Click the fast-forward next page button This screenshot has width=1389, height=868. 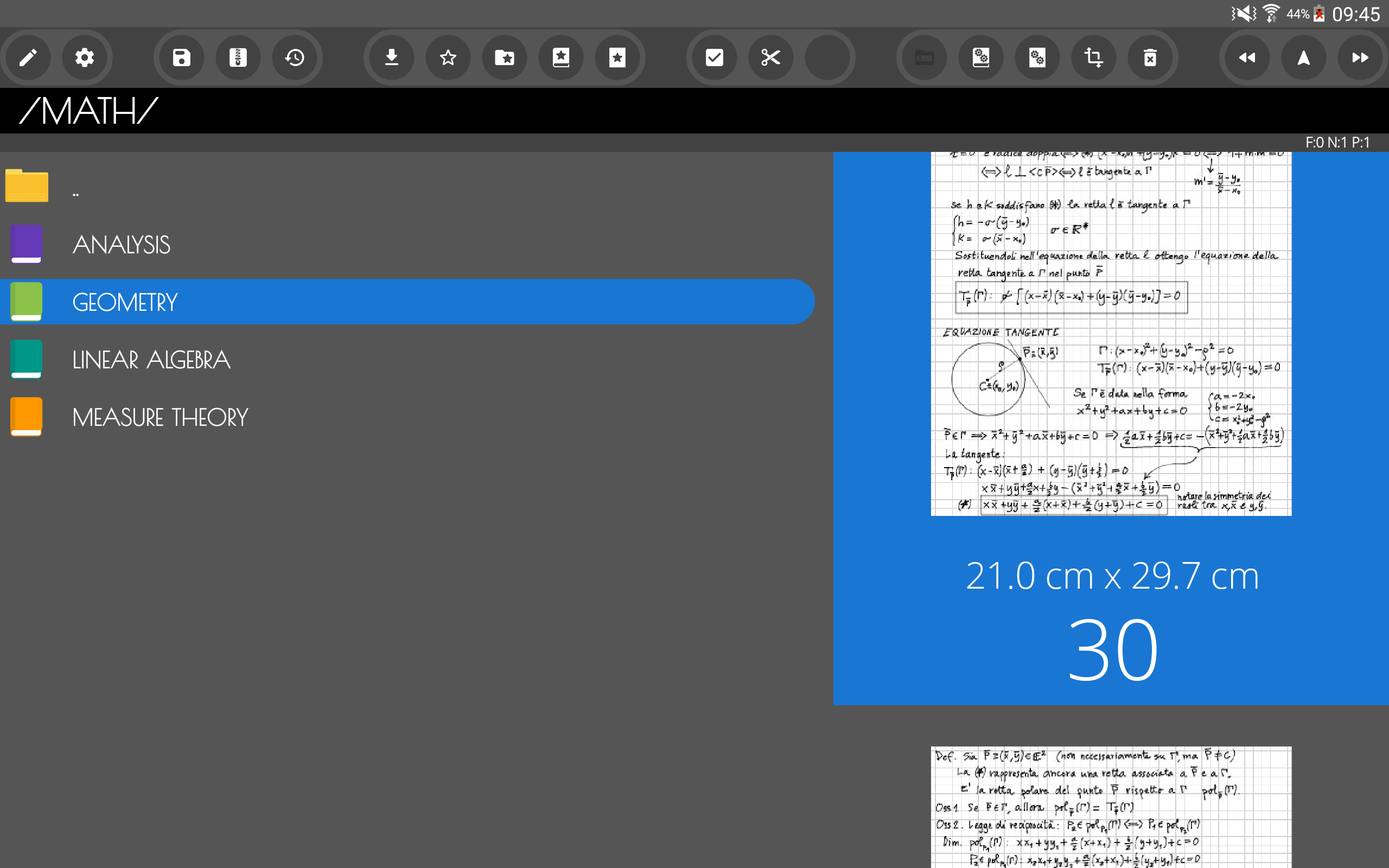1360,58
